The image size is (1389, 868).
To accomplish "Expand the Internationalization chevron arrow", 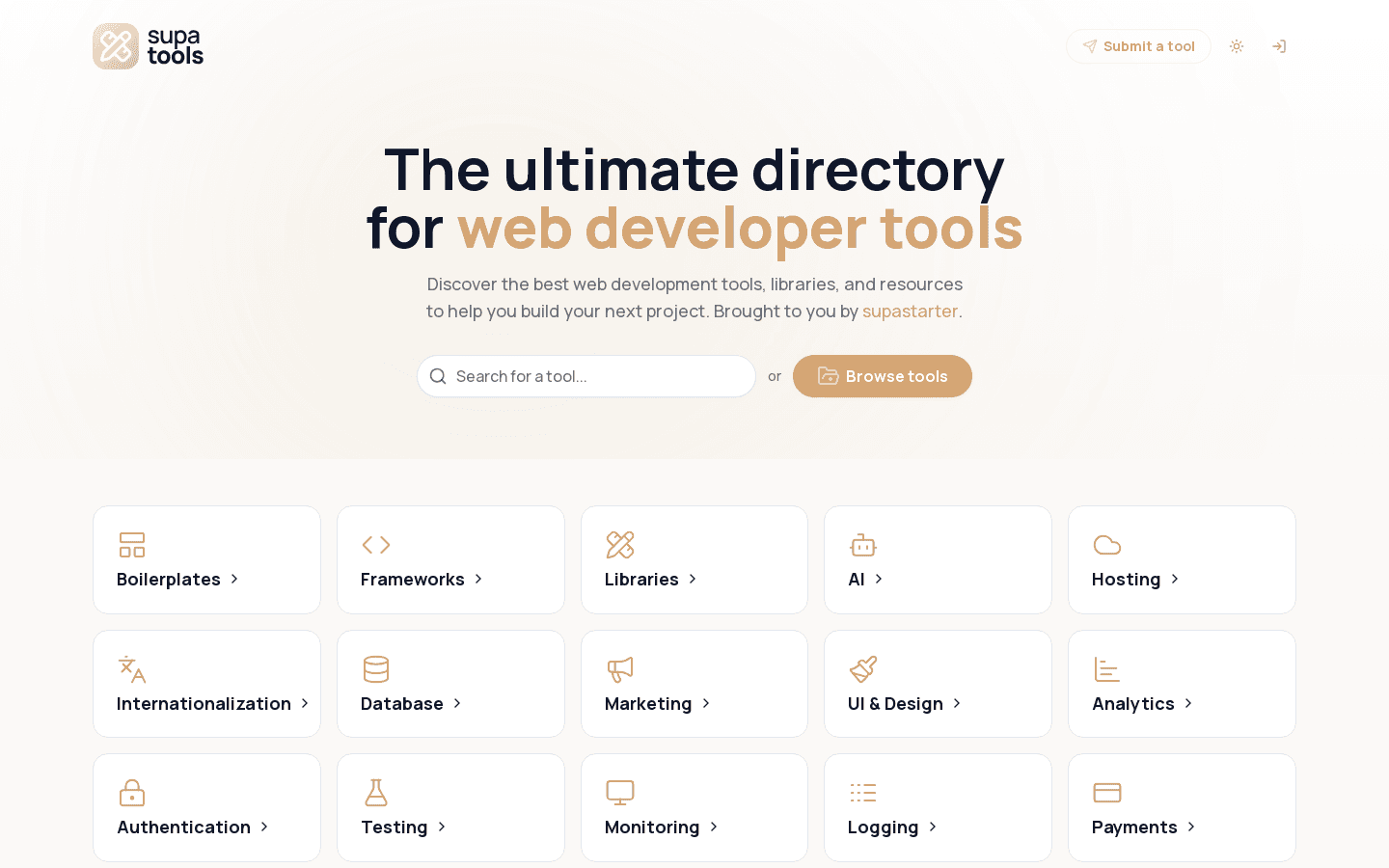I will (x=305, y=704).
